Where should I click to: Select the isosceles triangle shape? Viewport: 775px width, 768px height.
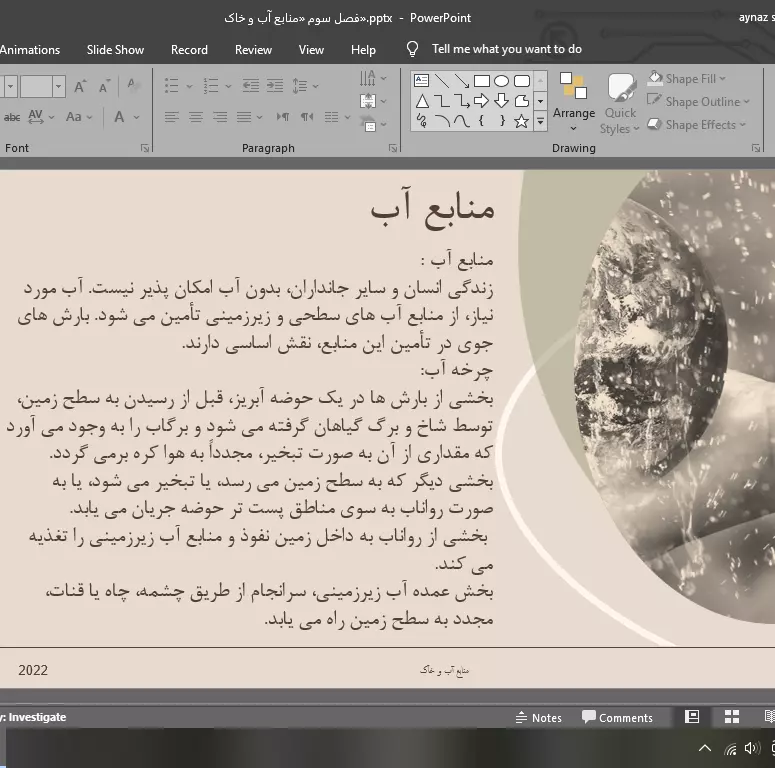click(x=422, y=101)
